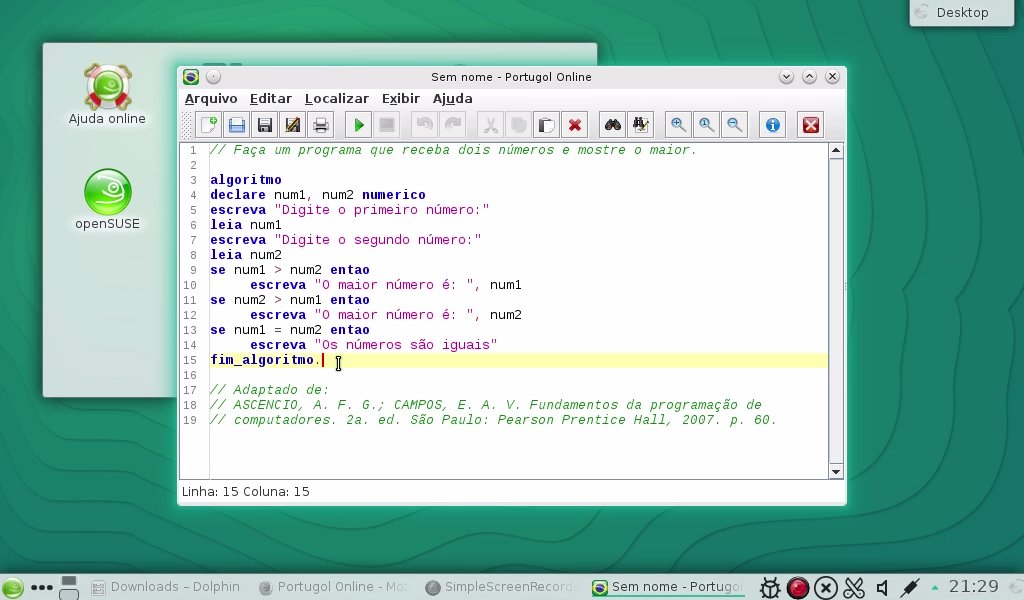
Task: Open the volume speaker tray icon
Action: point(882,588)
